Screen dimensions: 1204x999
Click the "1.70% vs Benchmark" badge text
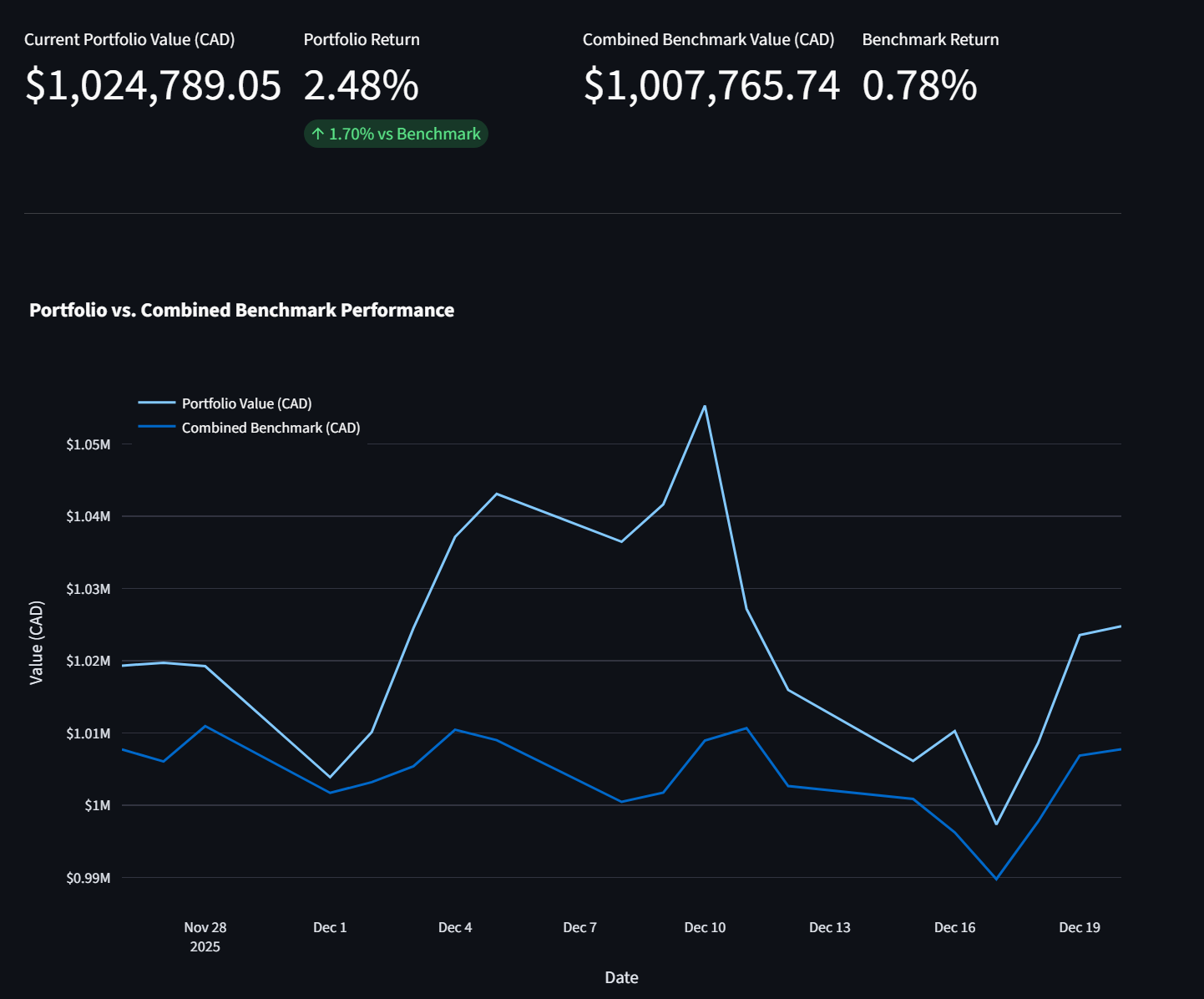tap(405, 134)
